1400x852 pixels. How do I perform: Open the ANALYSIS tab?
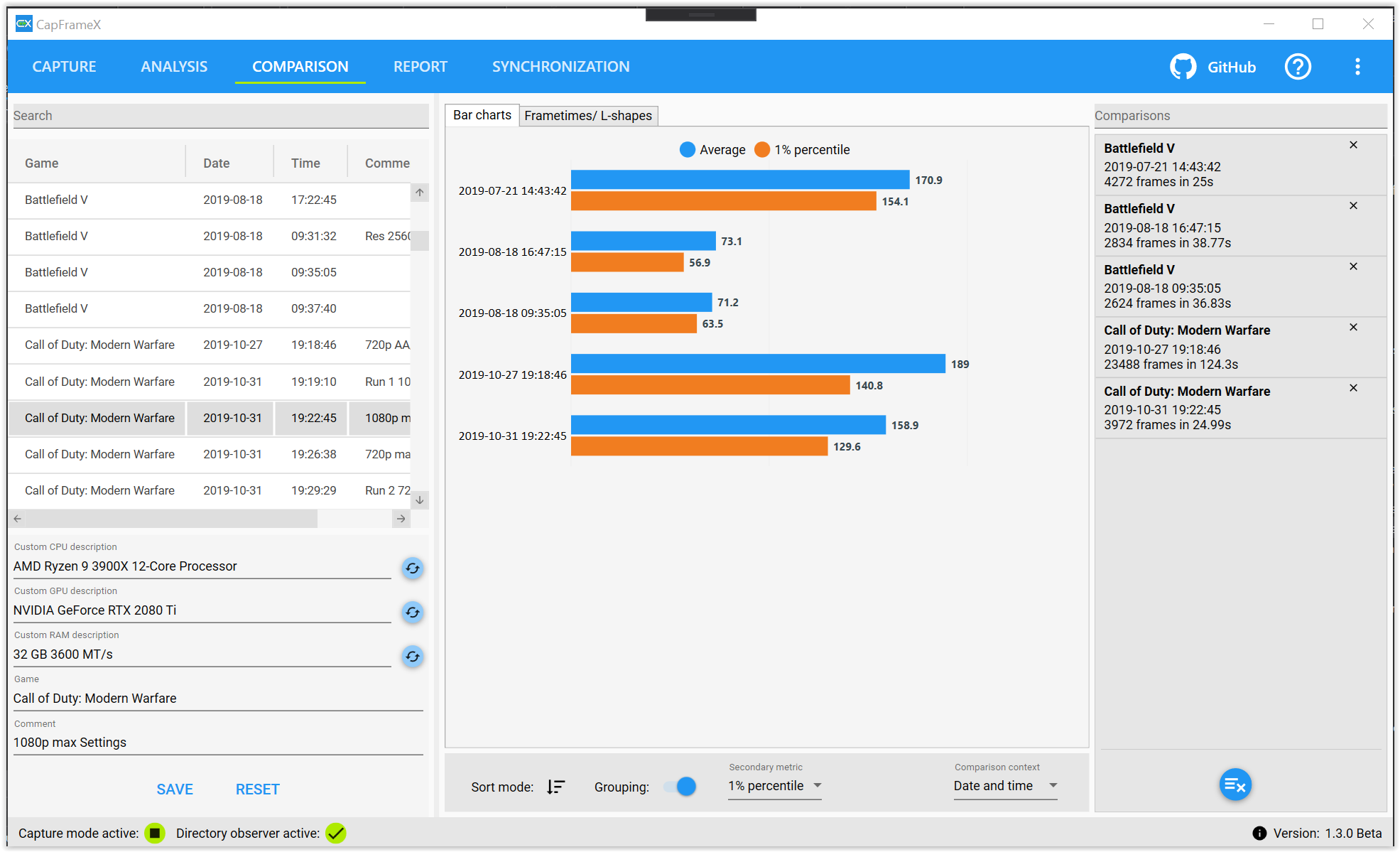tap(174, 67)
